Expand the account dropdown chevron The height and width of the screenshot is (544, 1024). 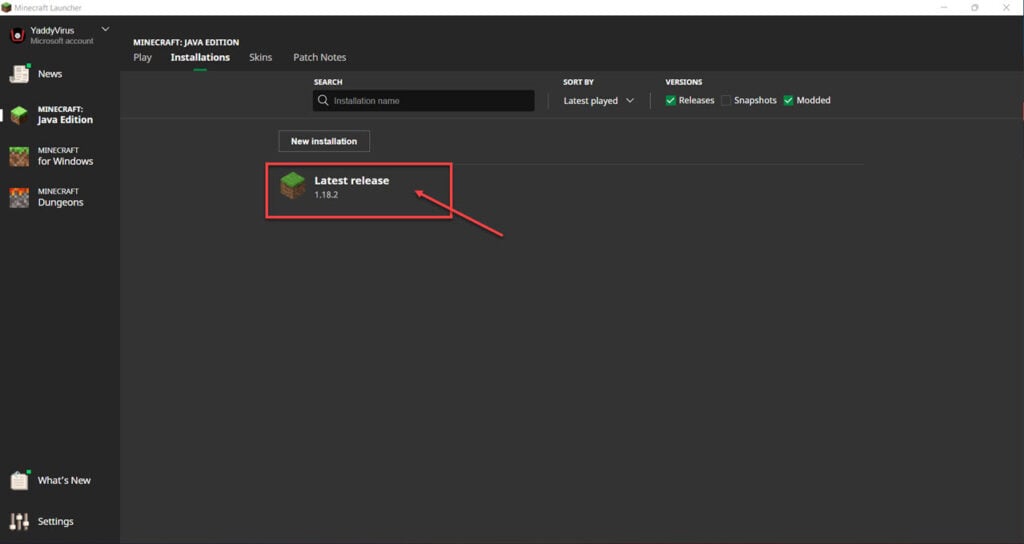[x=105, y=29]
